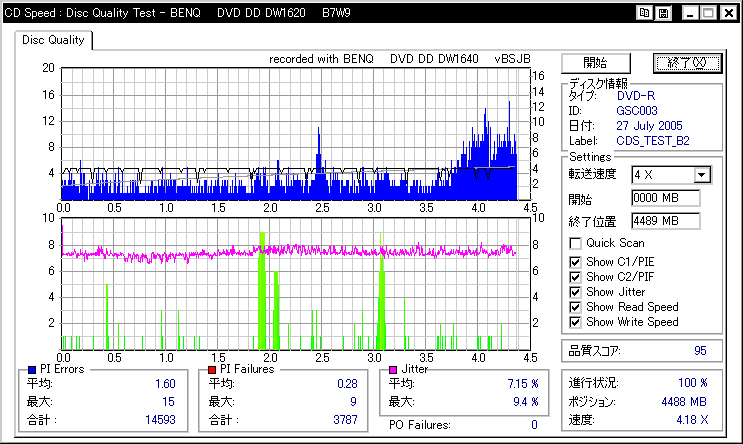The width and height of the screenshot is (743, 444).
Task: Click the start position field 0000 MB
Action: (x=666, y=198)
